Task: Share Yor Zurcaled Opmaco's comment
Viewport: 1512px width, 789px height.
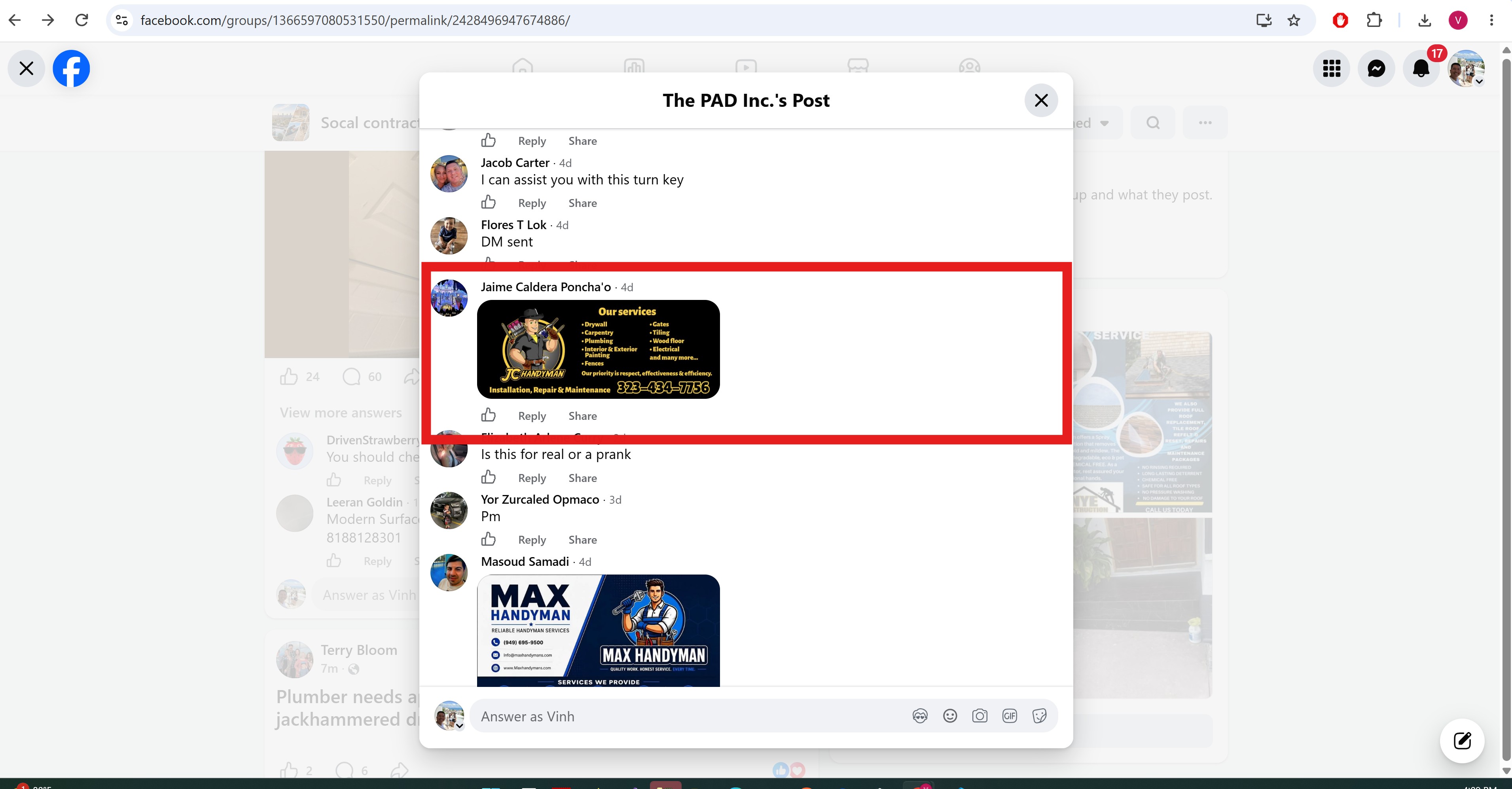Action: point(582,539)
